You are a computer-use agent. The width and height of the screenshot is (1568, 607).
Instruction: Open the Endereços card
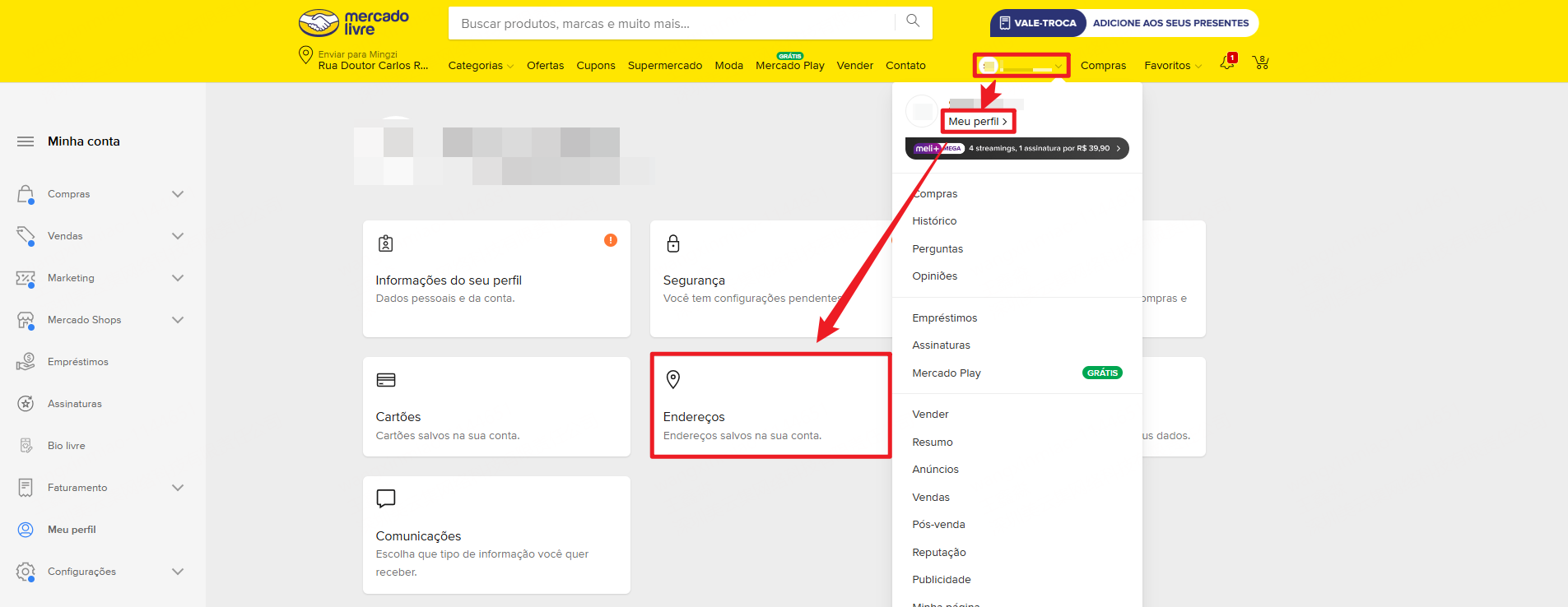click(770, 405)
